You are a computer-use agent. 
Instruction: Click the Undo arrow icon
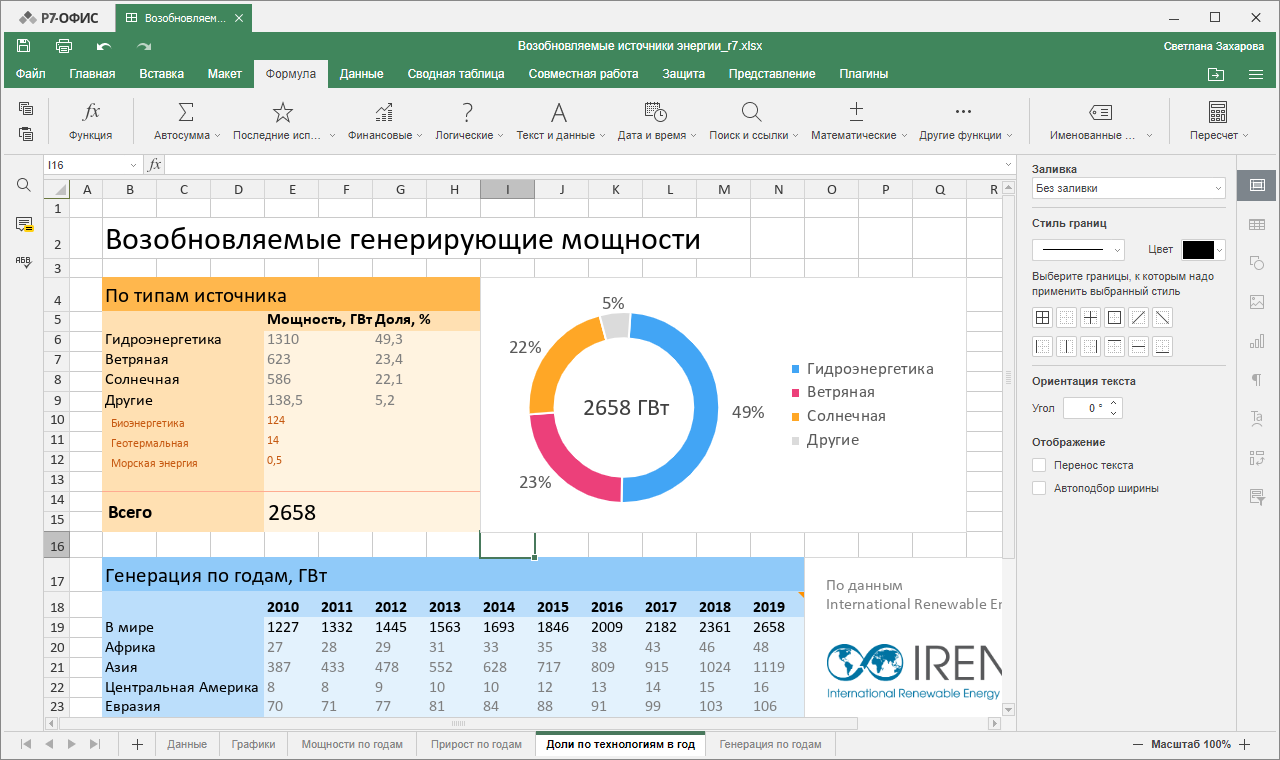(x=104, y=46)
